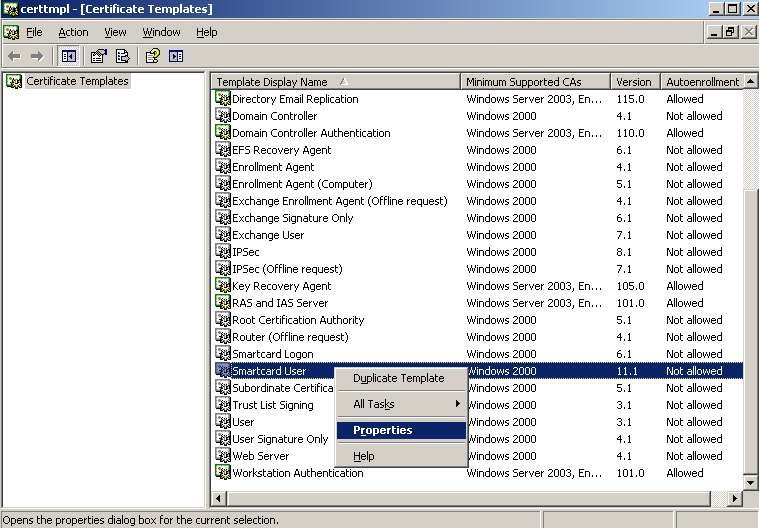Select Properties in the context menu
The width and height of the screenshot is (759, 528).
(x=401, y=430)
